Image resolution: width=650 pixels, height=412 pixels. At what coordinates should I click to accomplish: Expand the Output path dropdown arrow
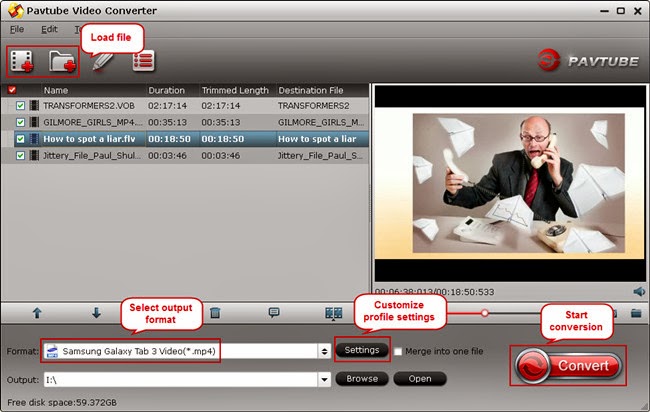[324, 379]
